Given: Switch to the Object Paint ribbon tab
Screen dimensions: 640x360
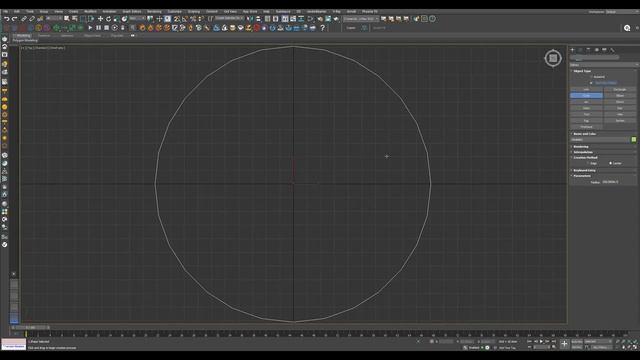Looking at the screenshot, I should pos(92,36).
